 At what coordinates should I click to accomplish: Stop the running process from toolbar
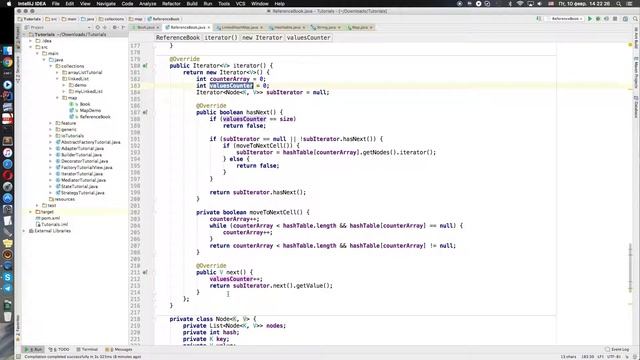[615, 19]
